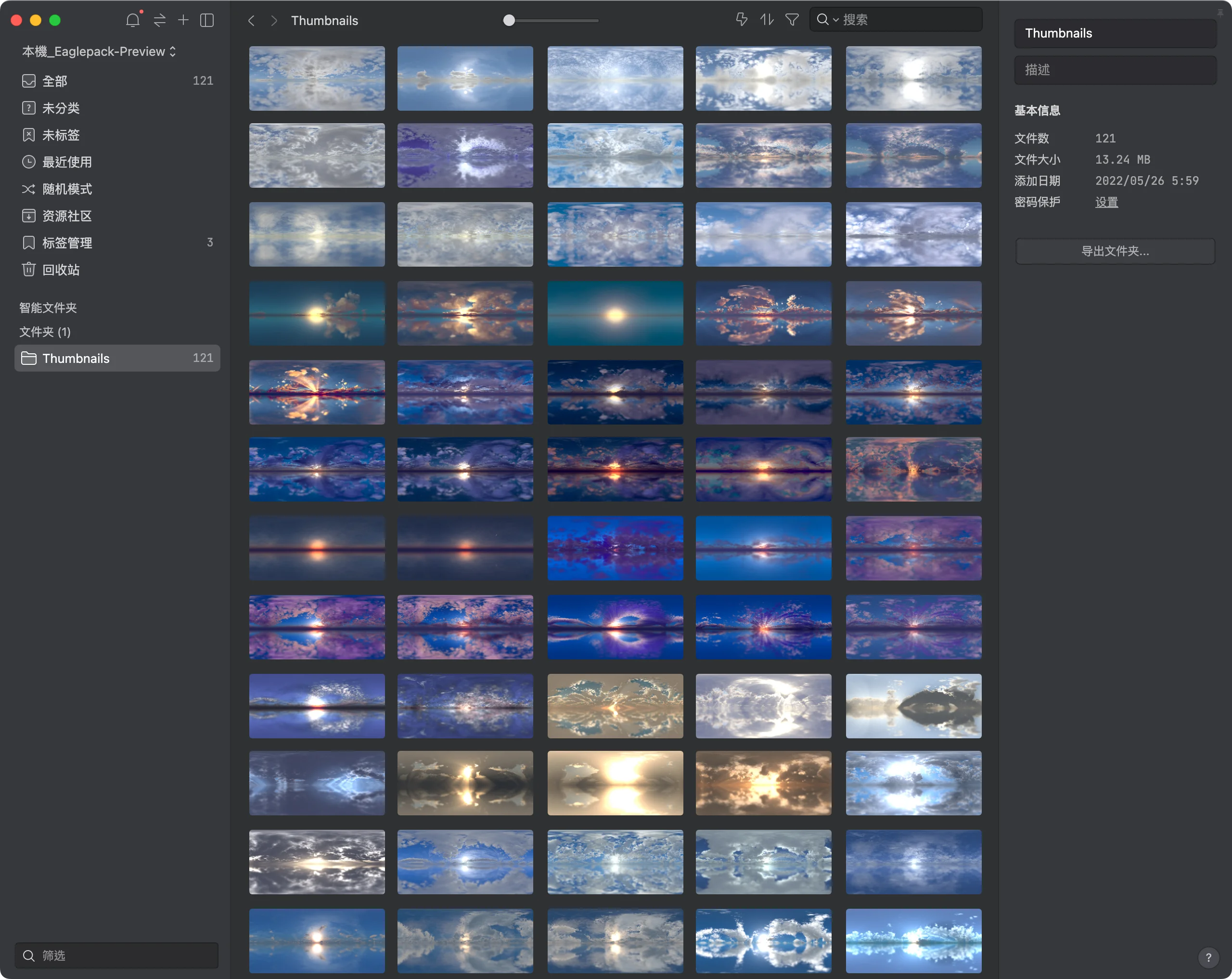Click the 基本信息 section heading
This screenshot has height=979, width=1232.
pos(1037,110)
